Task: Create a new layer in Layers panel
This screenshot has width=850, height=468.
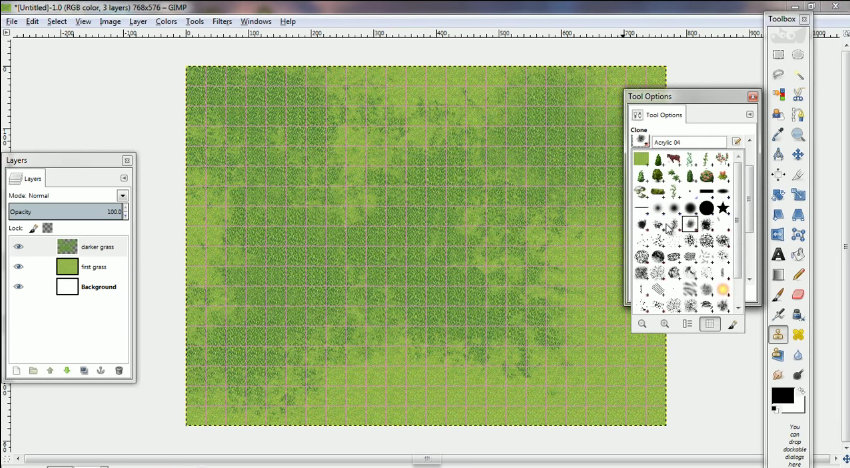Action: [16, 370]
